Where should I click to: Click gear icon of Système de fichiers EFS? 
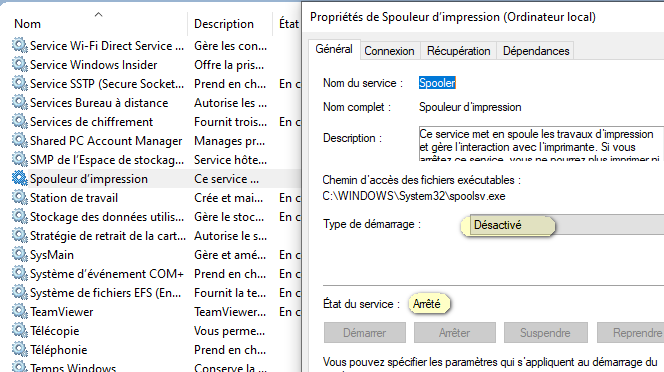19,292
